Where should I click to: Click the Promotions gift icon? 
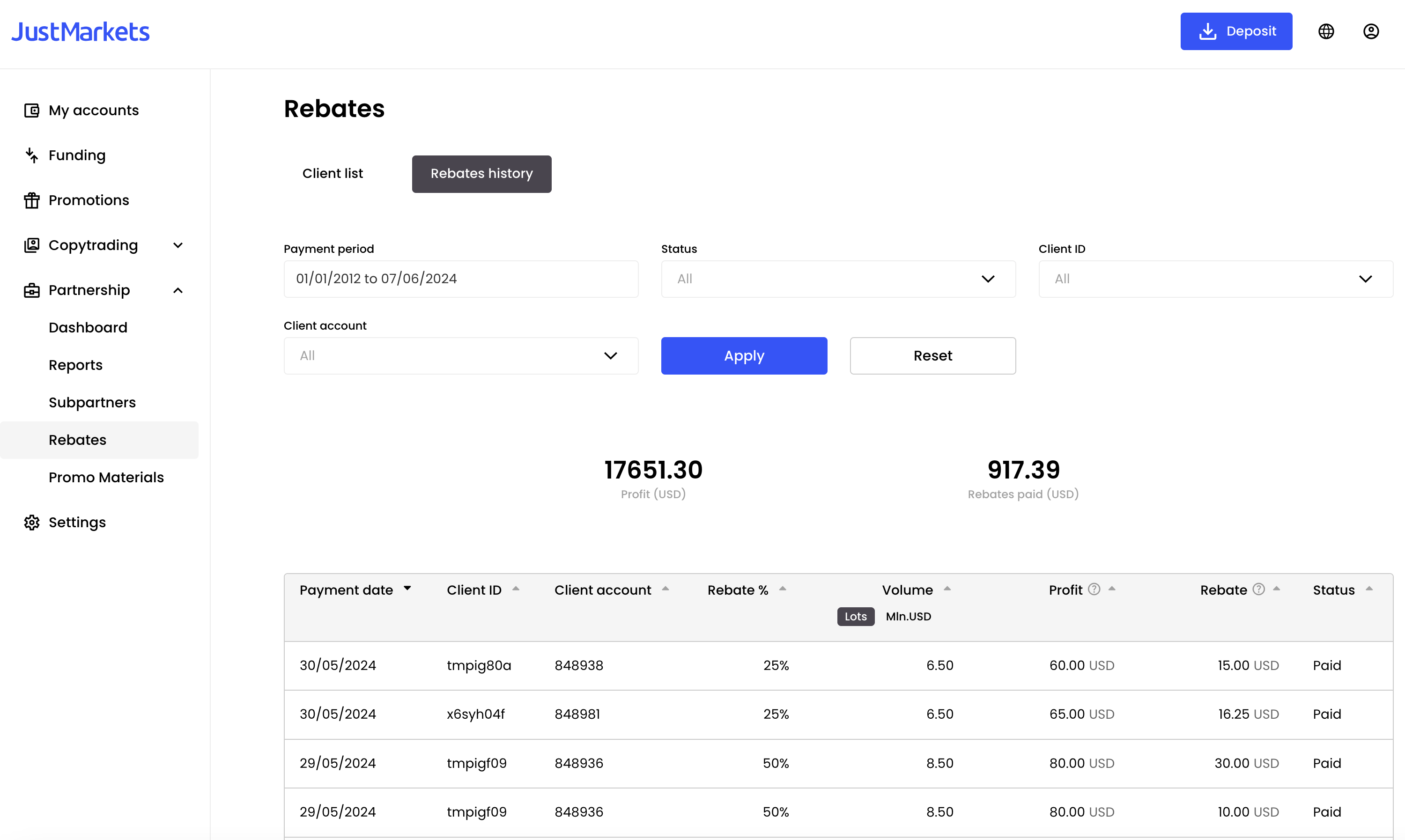tap(32, 200)
